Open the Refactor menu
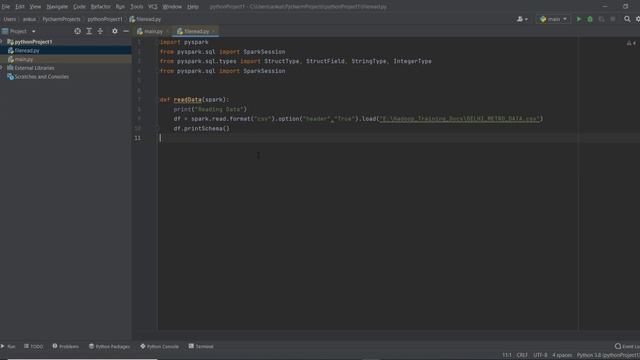Screen dimensions: 640x360 [100, 7]
